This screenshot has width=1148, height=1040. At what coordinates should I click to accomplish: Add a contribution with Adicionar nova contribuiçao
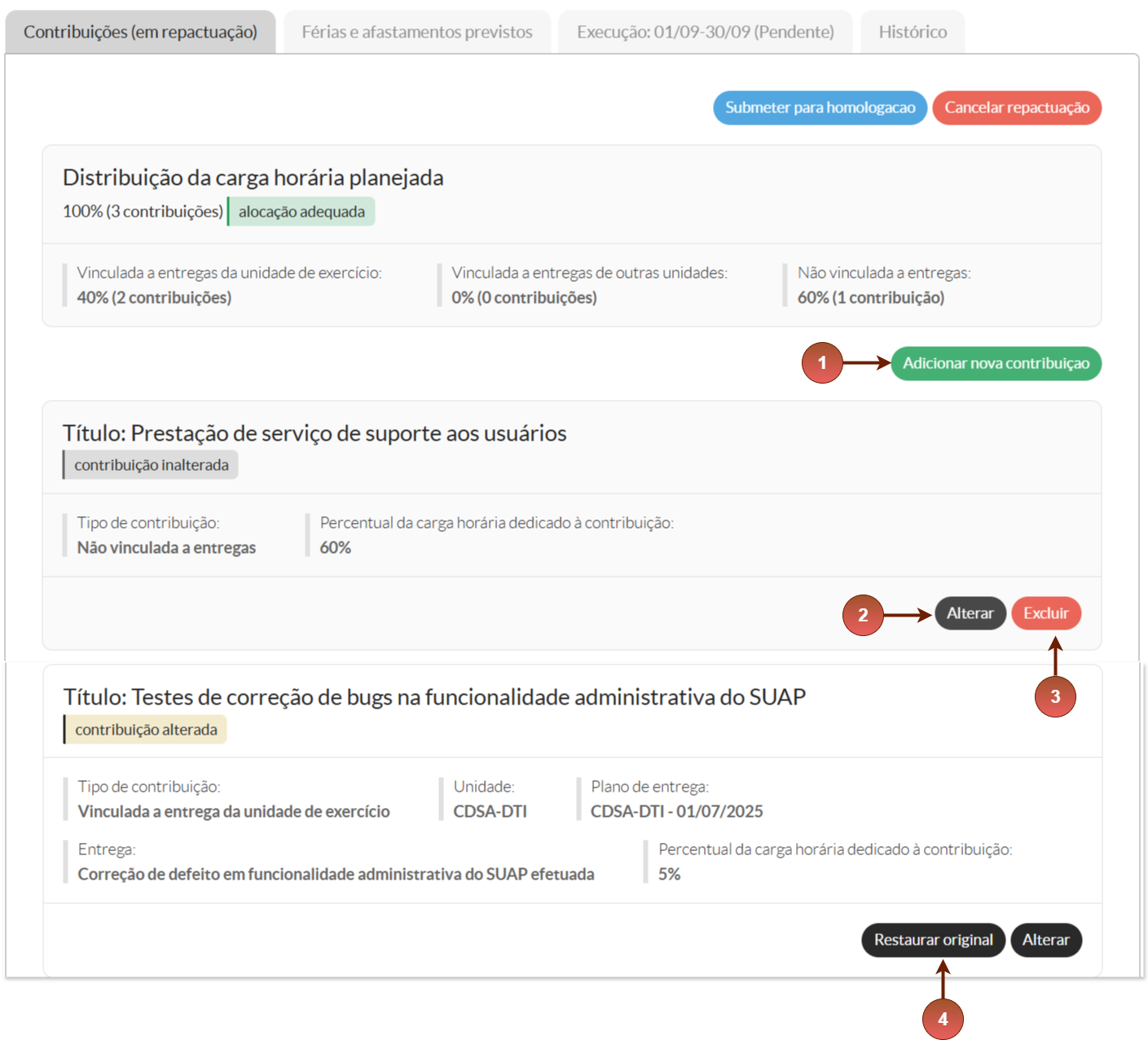pyautogui.click(x=996, y=363)
